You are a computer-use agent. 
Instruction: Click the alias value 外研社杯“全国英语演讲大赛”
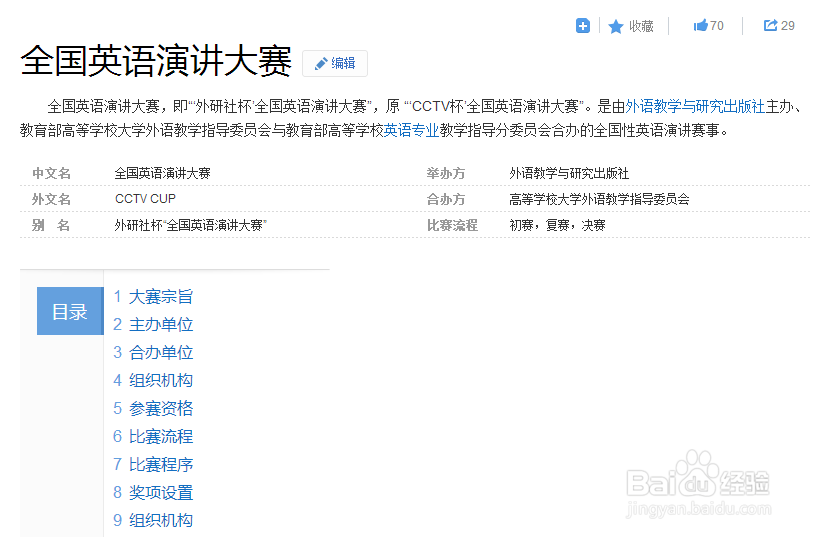pos(191,225)
